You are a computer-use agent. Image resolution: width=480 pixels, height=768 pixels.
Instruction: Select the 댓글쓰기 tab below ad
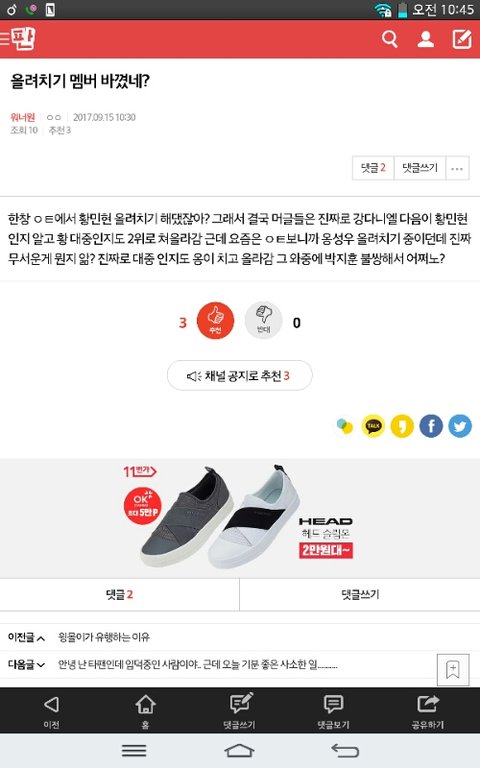[x=360, y=595]
